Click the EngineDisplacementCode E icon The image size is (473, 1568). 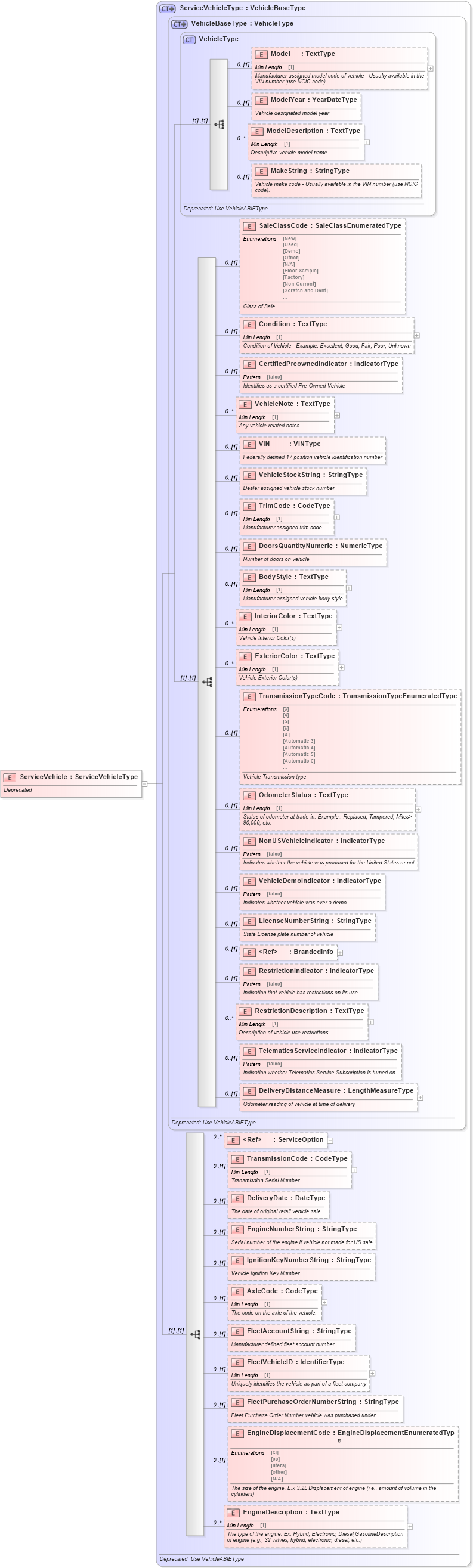click(237, 1433)
